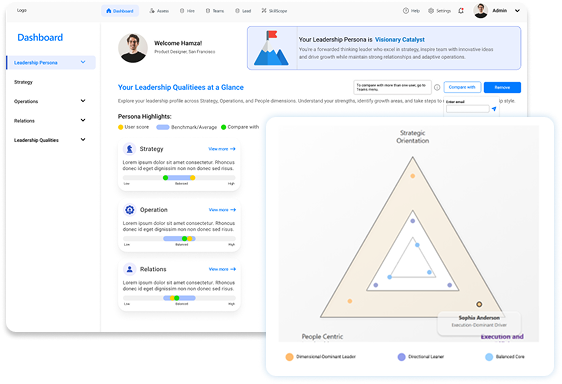
Task: Open View more on Relations card
Action: point(222,269)
